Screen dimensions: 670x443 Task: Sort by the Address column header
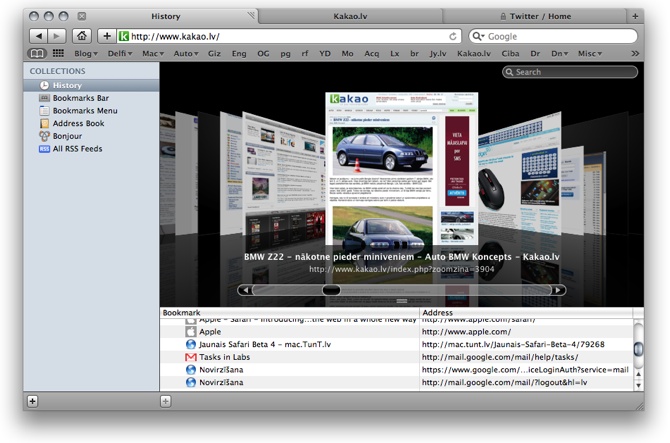[526, 313]
